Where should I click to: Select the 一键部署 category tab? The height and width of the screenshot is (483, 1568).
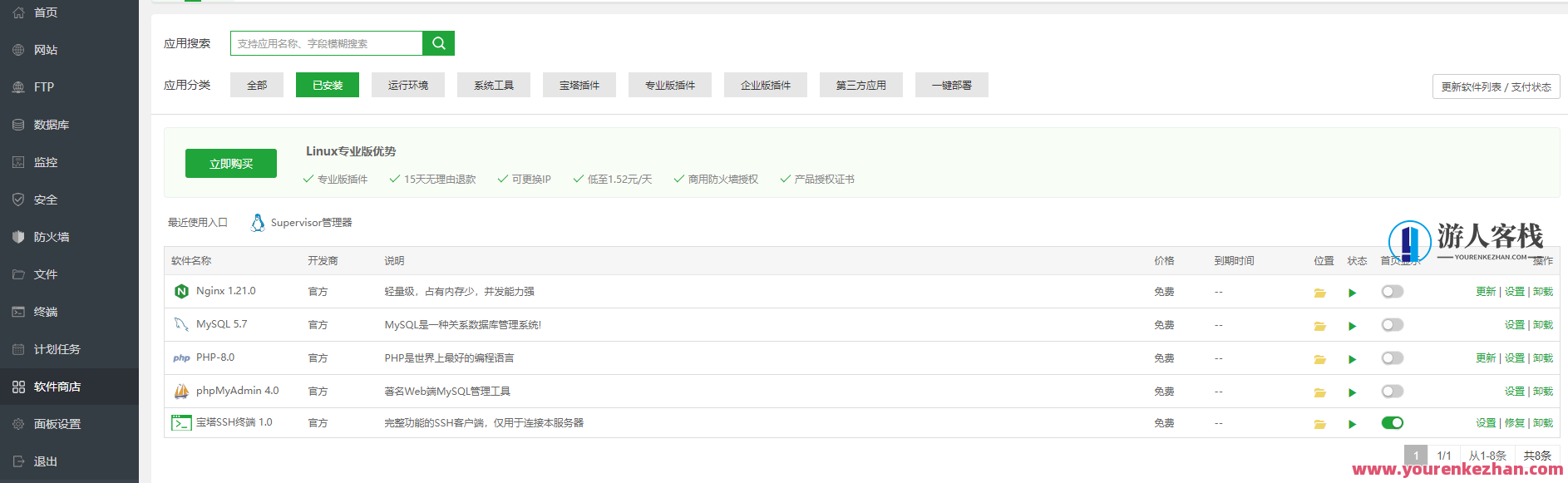click(x=952, y=85)
